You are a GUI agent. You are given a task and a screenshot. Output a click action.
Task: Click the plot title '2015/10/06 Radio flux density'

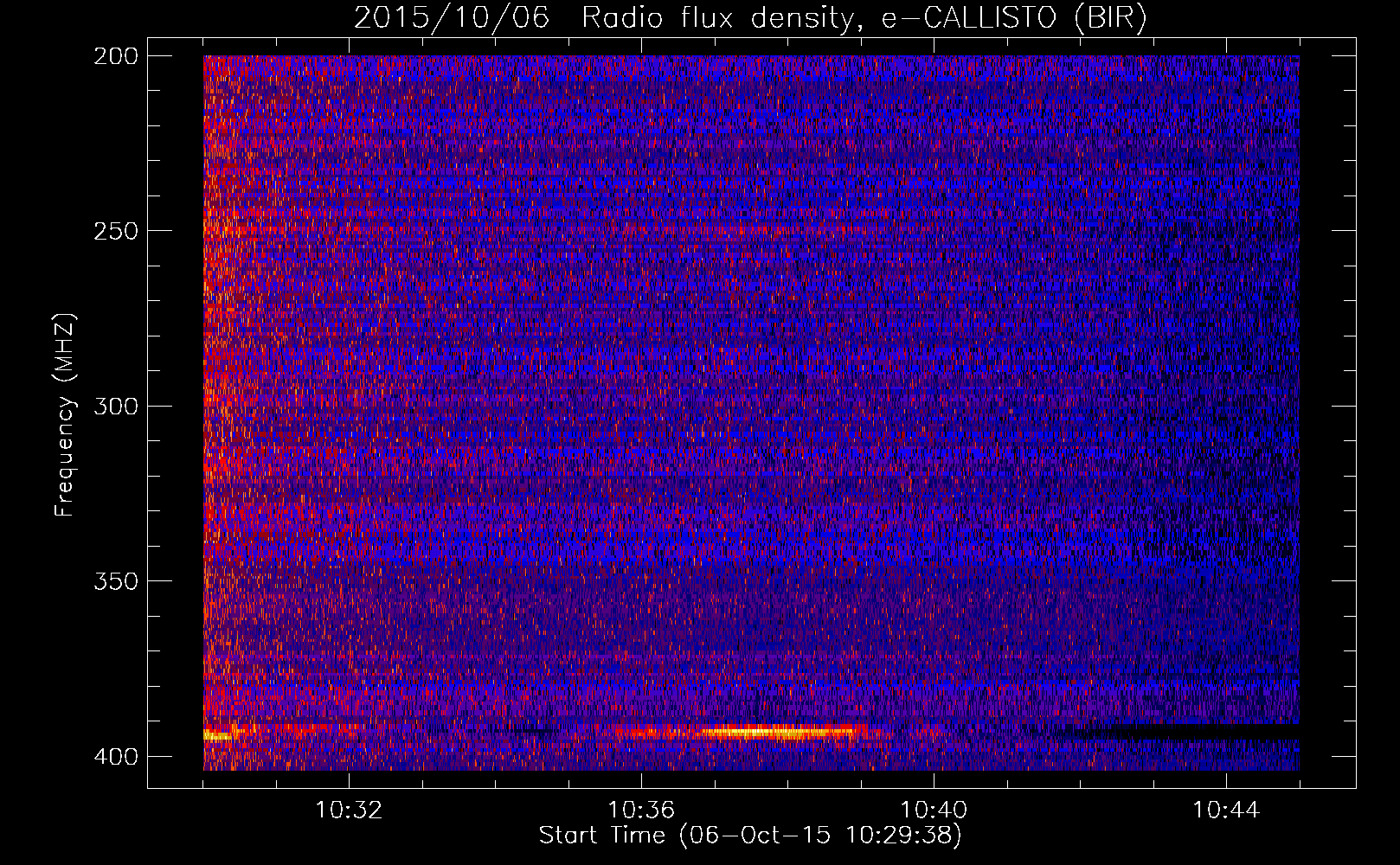[x=603, y=18]
